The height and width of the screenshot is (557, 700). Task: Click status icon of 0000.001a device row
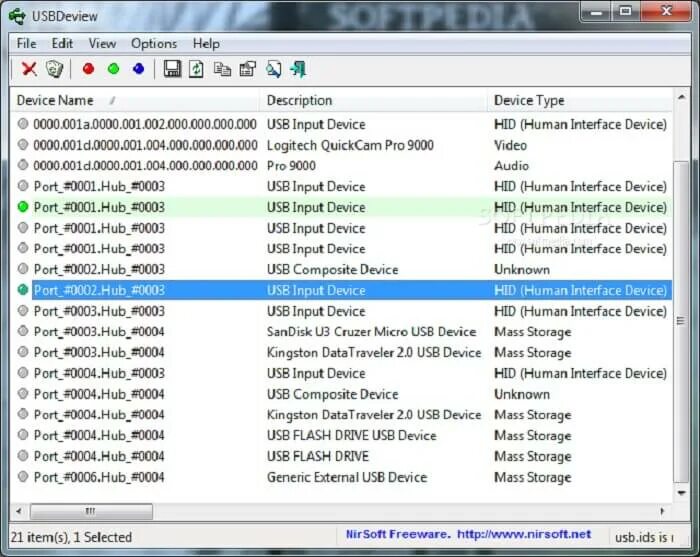23,124
